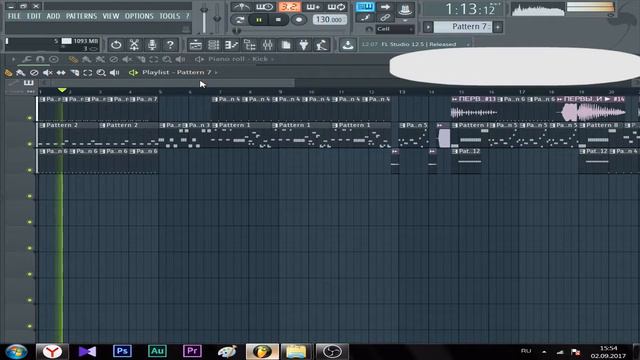Adjust the master pitch slider
The image size is (640, 360).
click(x=217, y=18)
